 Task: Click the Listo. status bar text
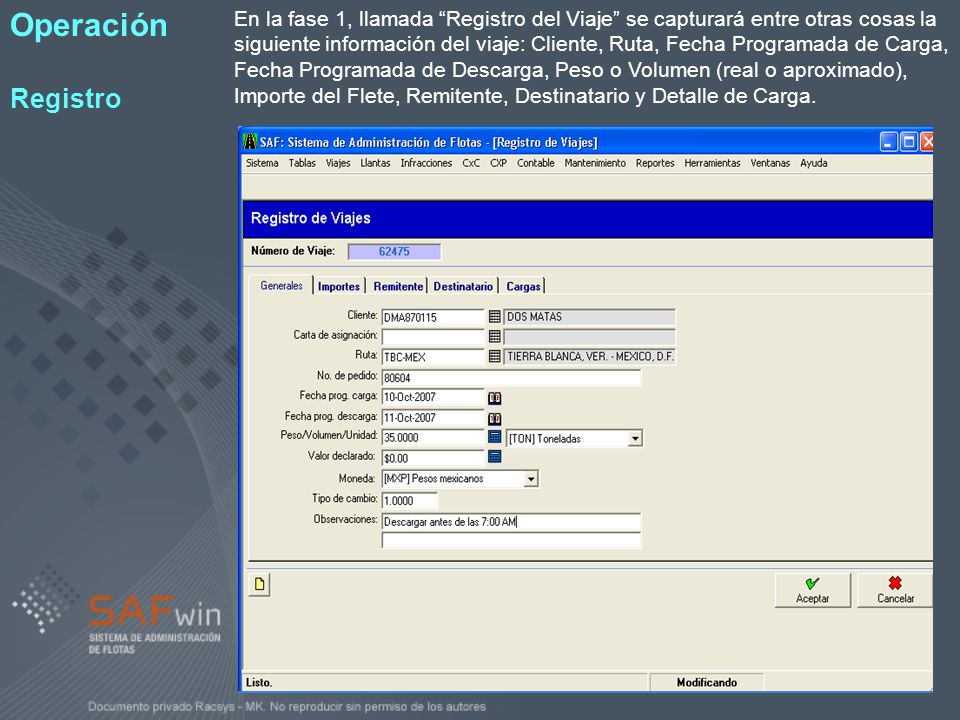click(x=259, y=682)
